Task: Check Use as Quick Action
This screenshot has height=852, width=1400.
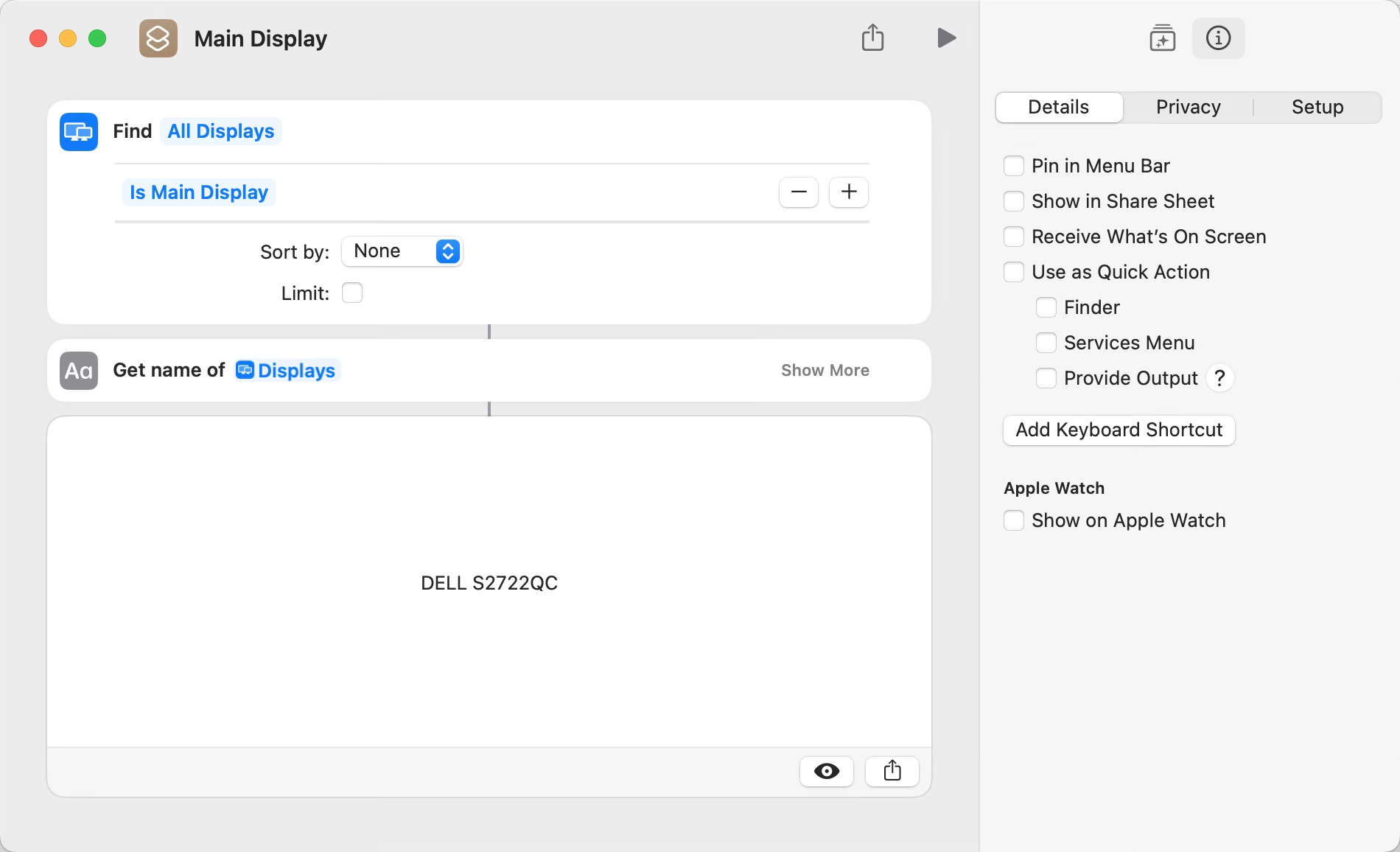Action: point(1014,272)
